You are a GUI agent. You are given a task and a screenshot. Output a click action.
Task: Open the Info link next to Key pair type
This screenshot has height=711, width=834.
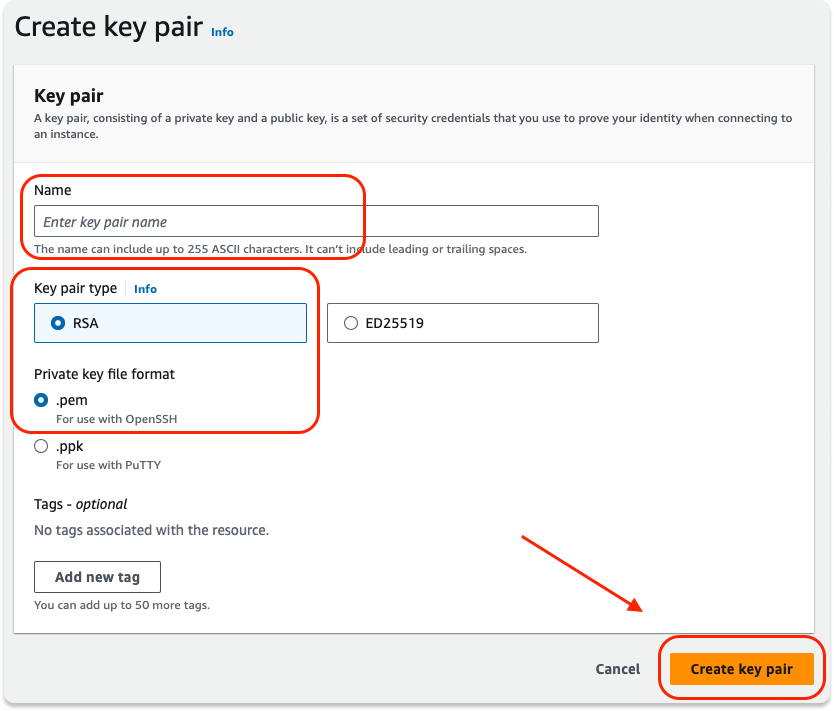(x=145, y=289)
